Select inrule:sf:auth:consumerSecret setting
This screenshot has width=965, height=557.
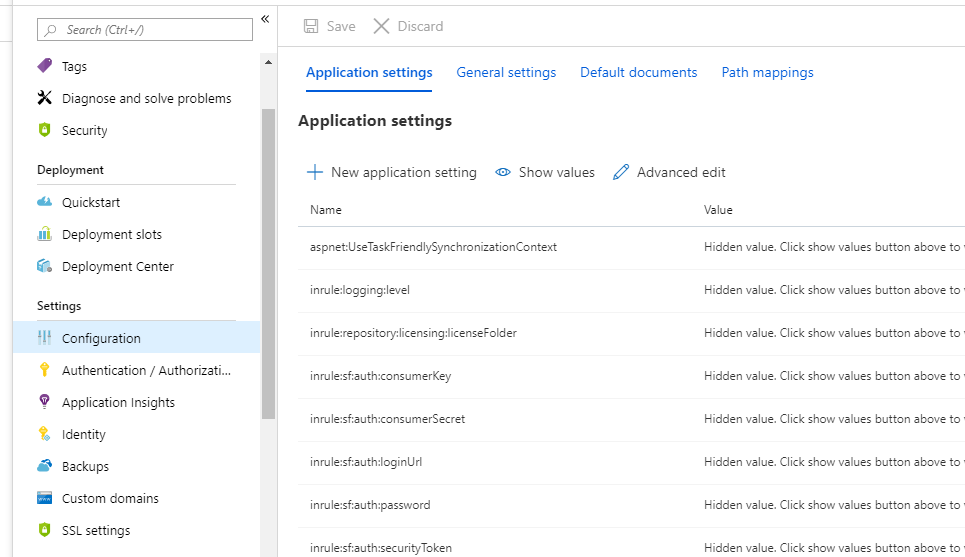387,419
